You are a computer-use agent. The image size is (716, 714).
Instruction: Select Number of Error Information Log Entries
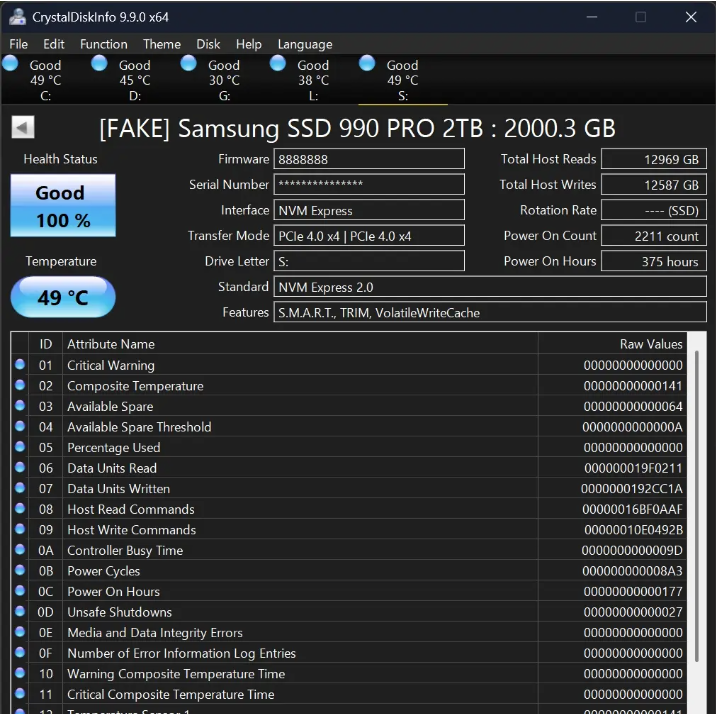pyautogui.click(x=181, y=653)
